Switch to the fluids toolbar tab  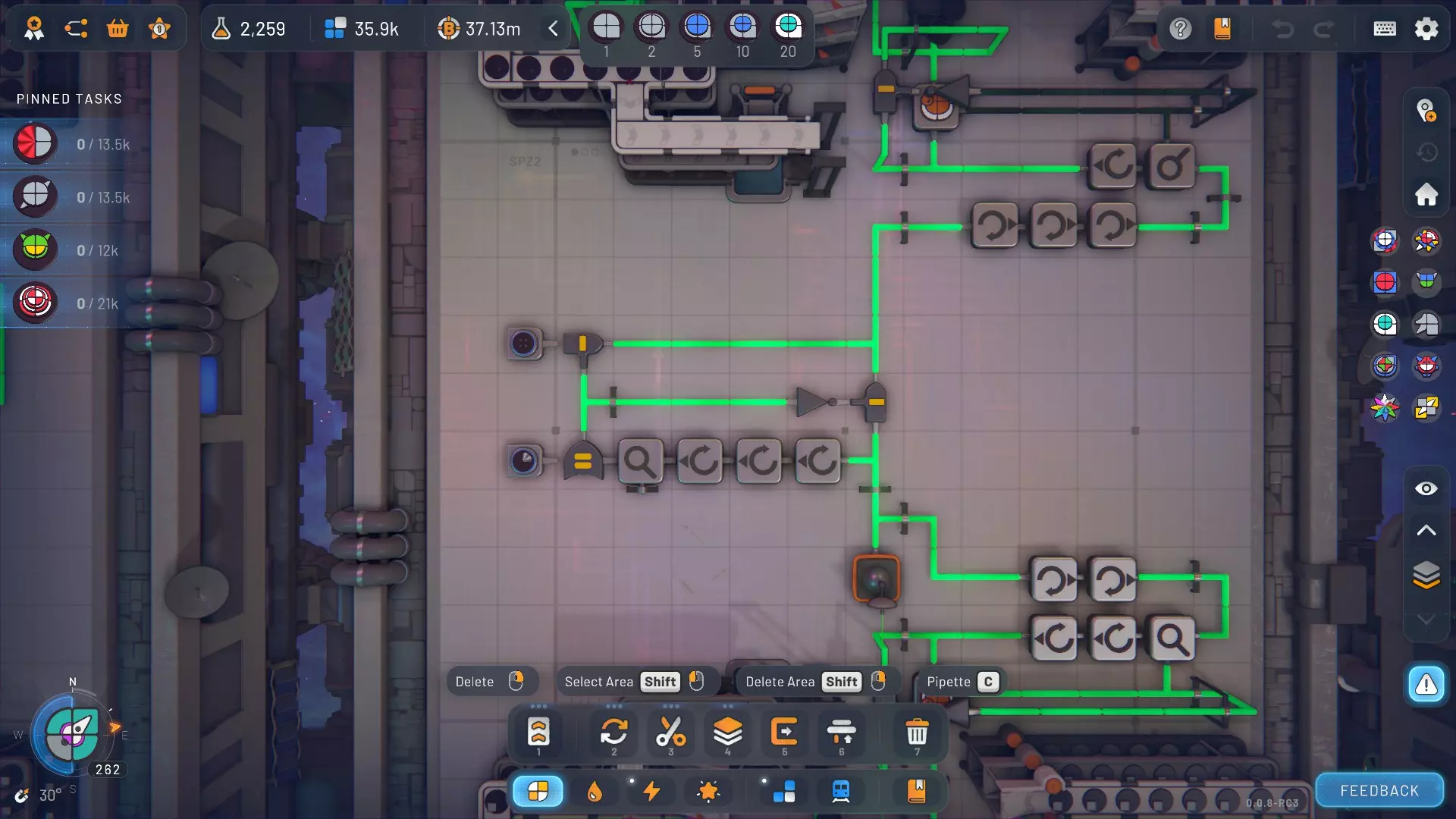coord(595,792)
